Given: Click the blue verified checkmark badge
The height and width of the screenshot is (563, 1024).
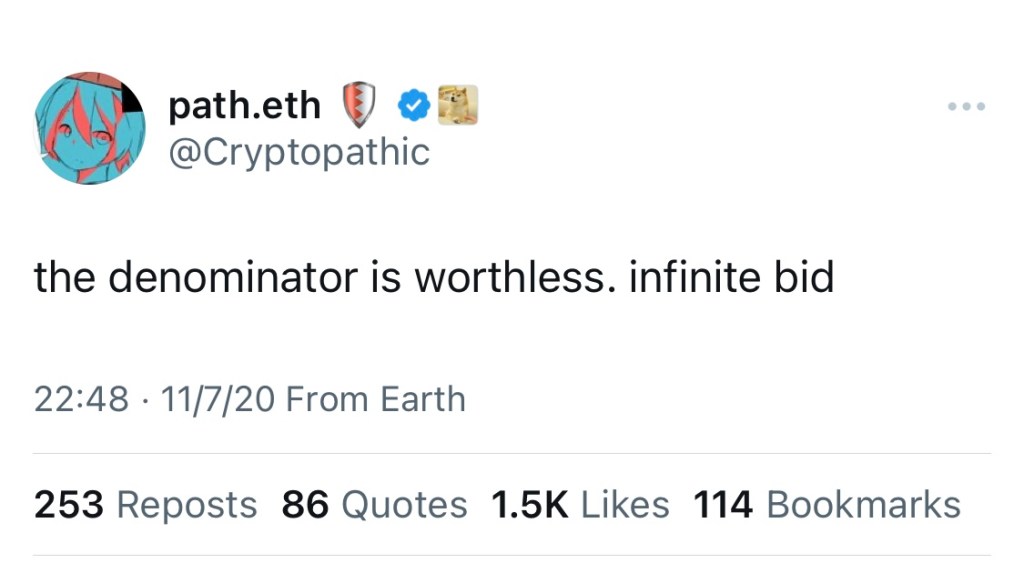Looking at the screenshot, I should [413, 104].
